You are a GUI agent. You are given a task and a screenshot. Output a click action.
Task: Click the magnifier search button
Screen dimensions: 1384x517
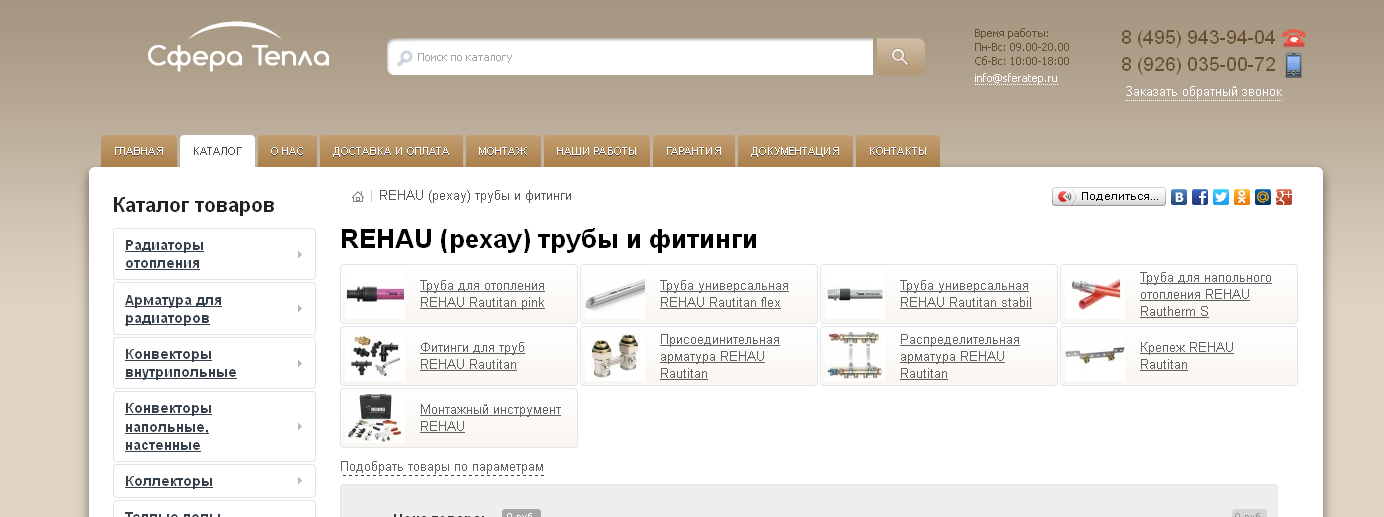[900, 57]
